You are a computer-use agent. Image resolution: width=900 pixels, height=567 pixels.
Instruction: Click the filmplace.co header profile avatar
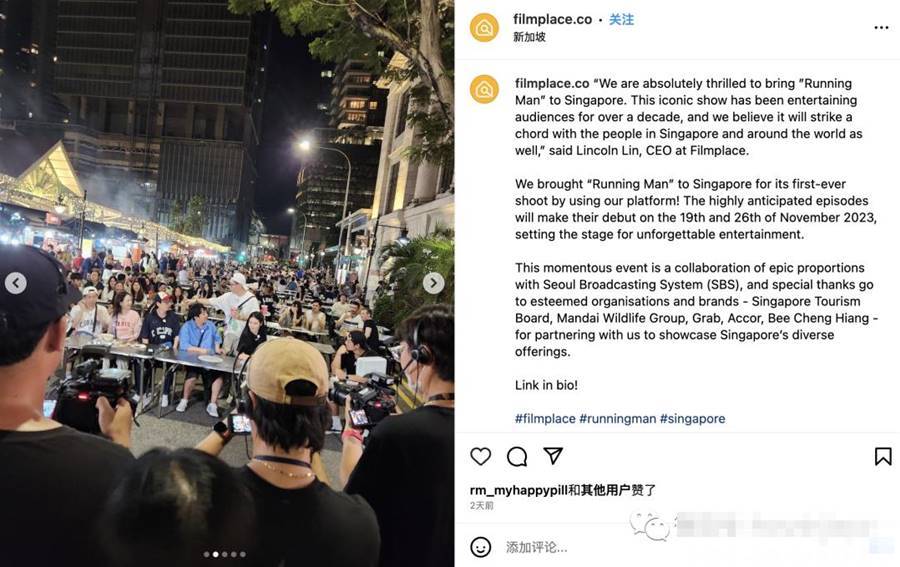[x=484, y=28]
